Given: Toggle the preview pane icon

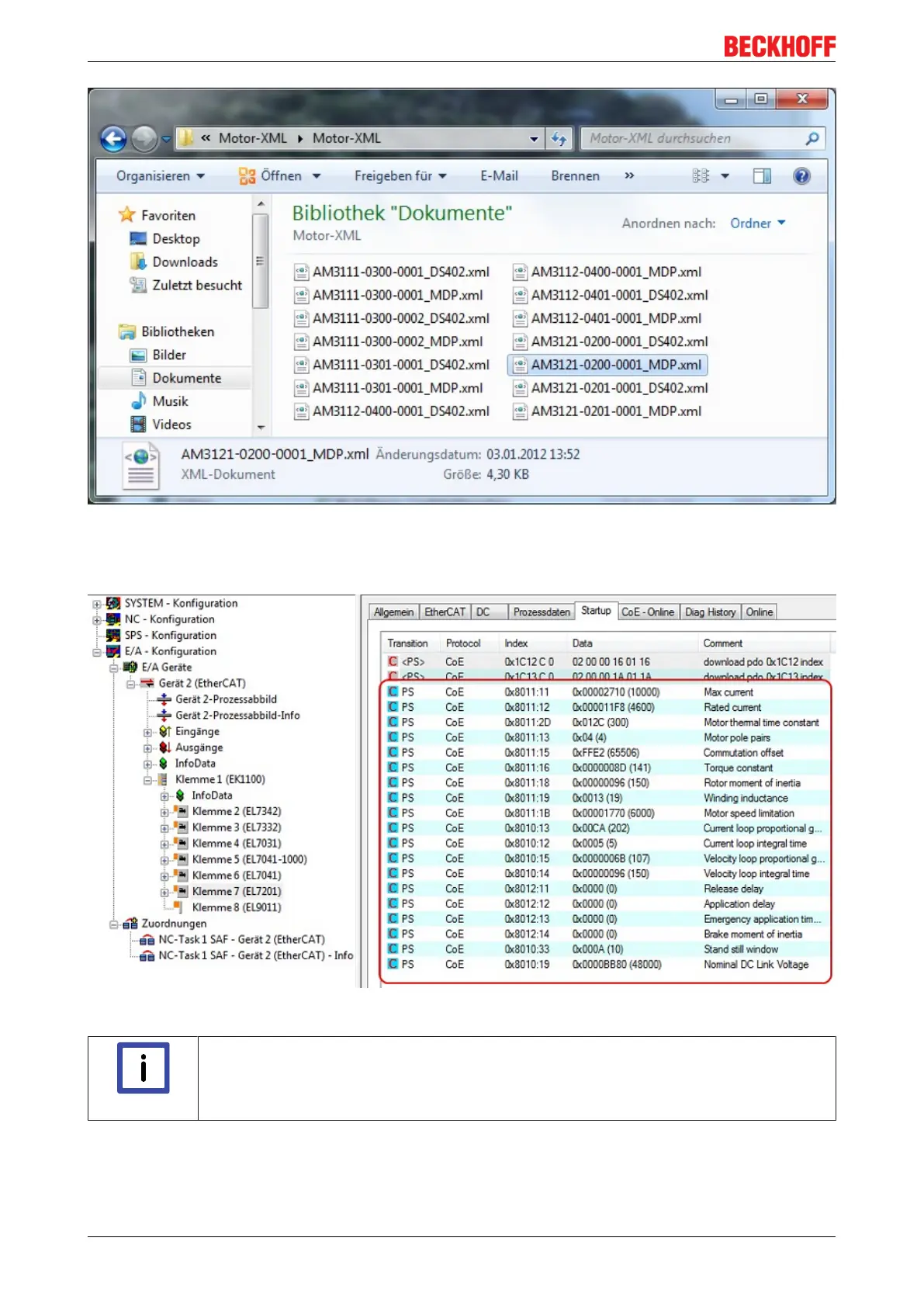Looking at the screenshot, I should [762, 176].
